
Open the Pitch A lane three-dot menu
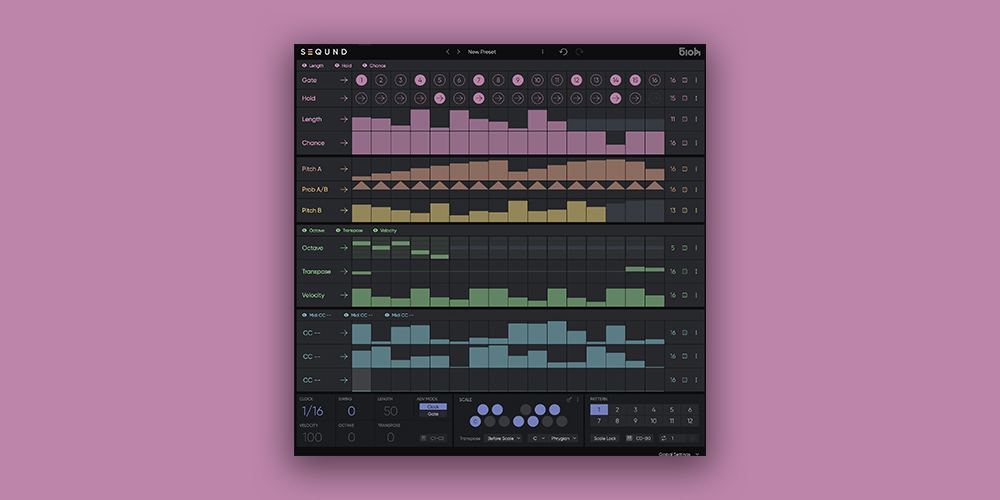tap(697, 169)
